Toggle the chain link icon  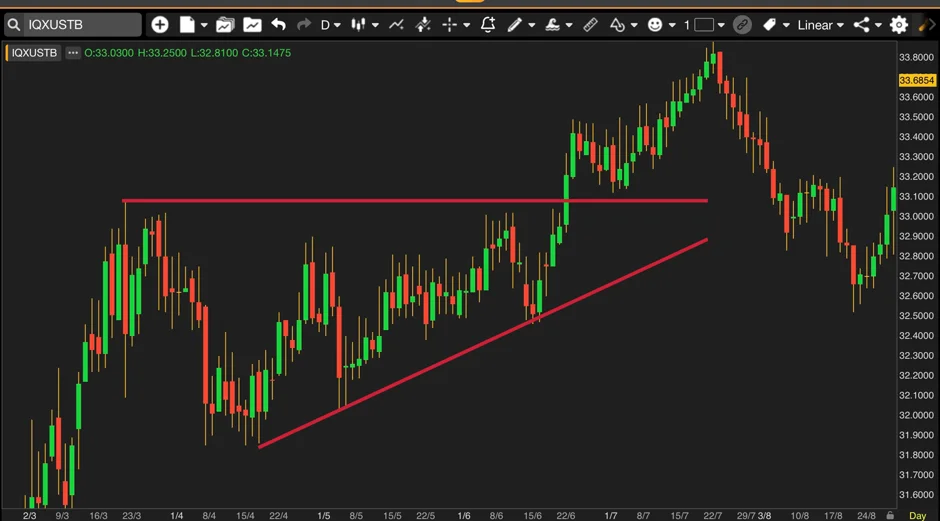tap(742, 25)
